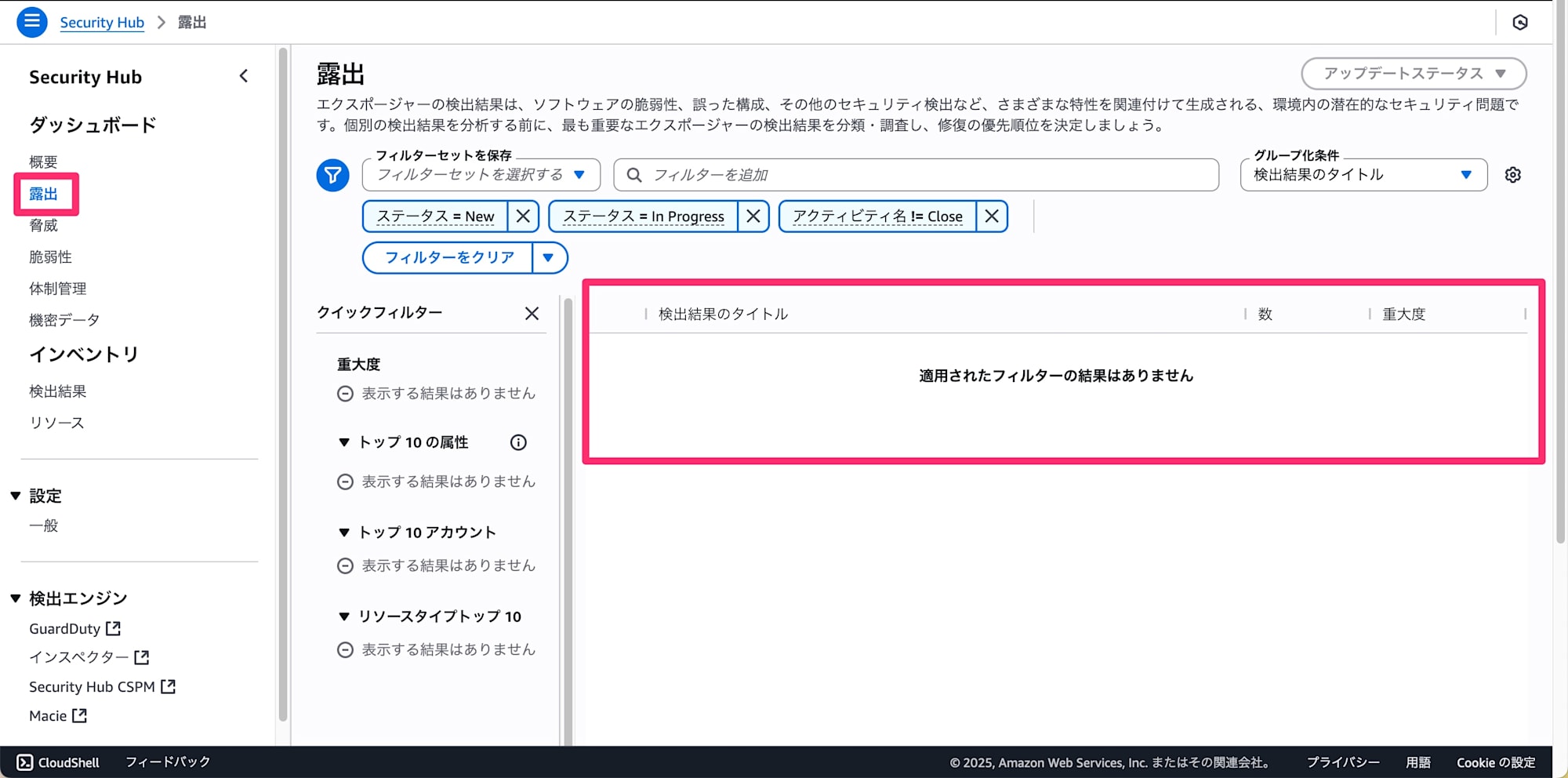Open the グループ化条件 dropdown

[x=1363, y=175]
